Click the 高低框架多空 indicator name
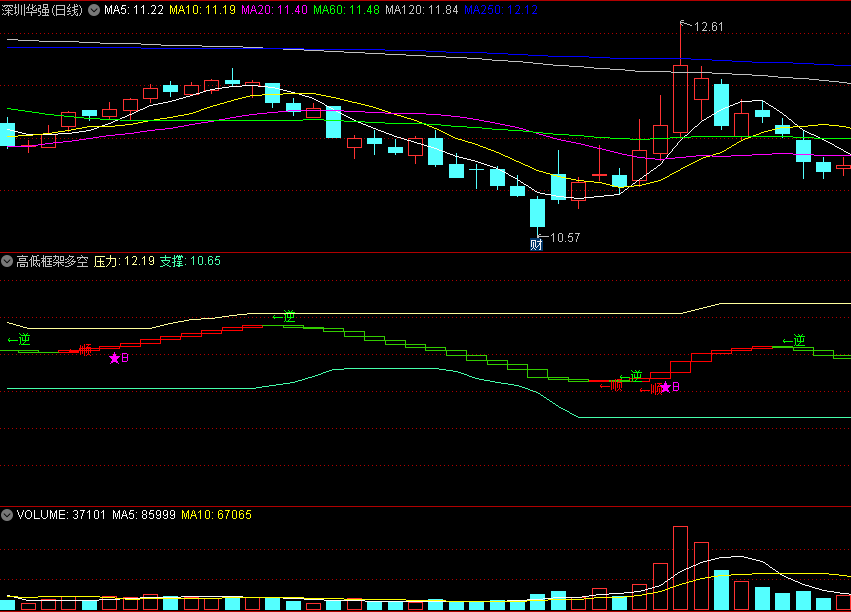The height and width of the screenshot is (612, 851). (52, 261)
